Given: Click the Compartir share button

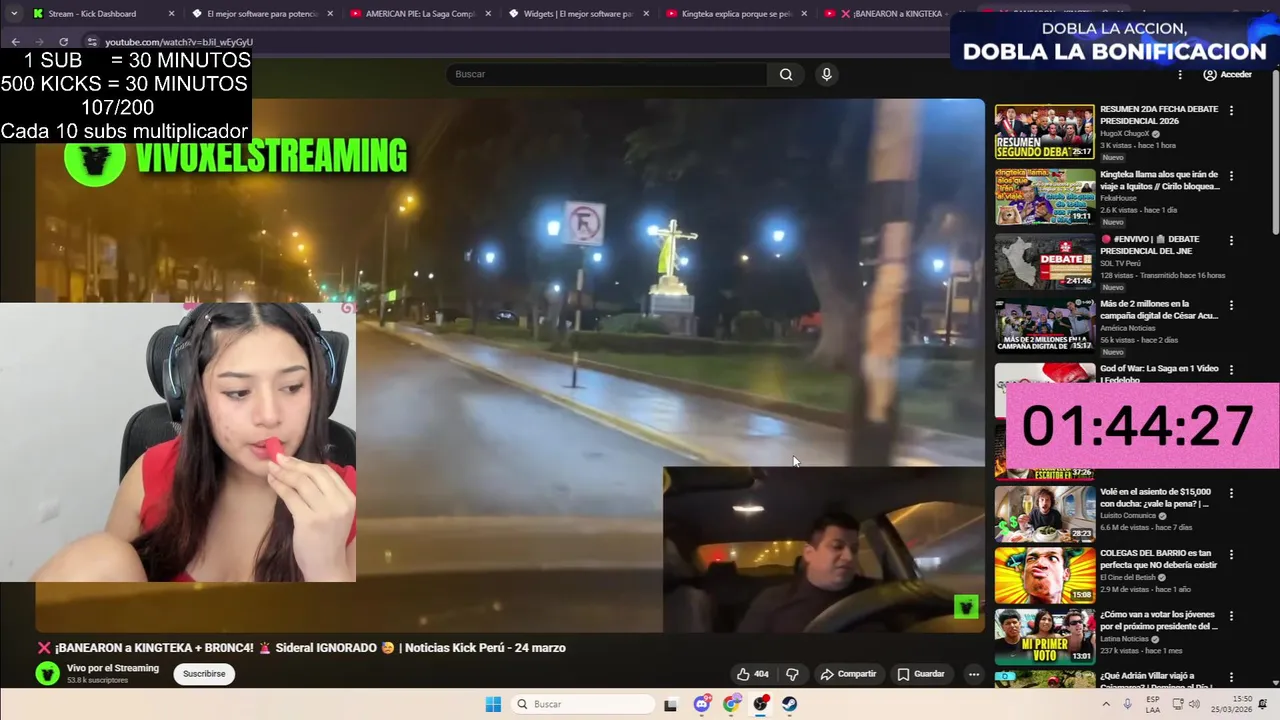Looking at the screenshot, I should point(848,674).
